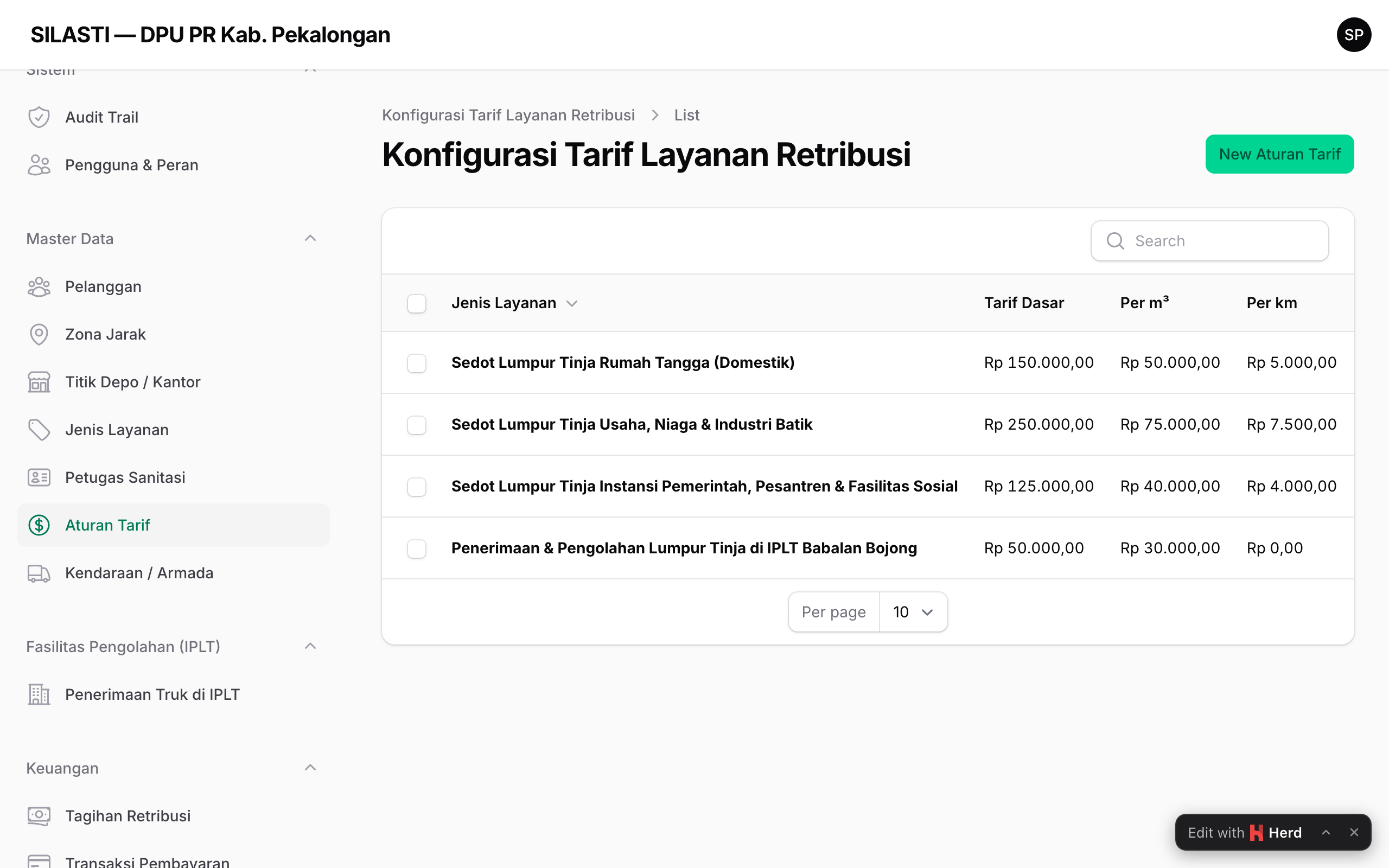Click the Rp 75.000,00 per m³ cell
This screenshot has width=1389, height=868.
[x=1170, y=424]
